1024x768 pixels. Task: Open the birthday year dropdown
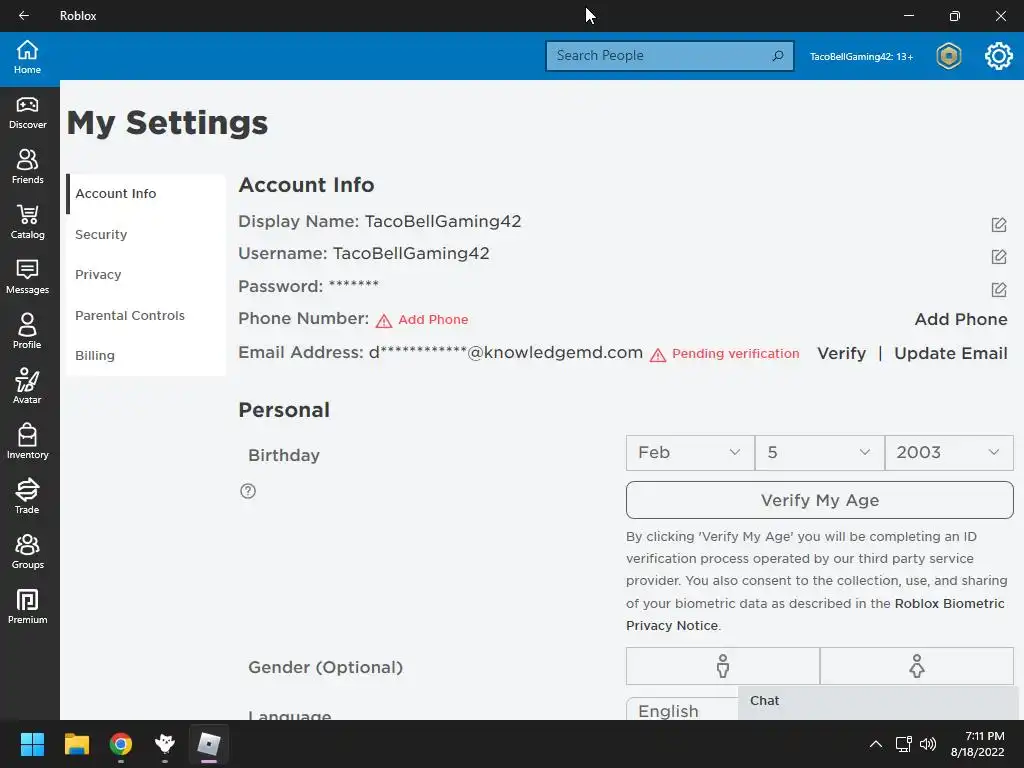coord(949,453)
